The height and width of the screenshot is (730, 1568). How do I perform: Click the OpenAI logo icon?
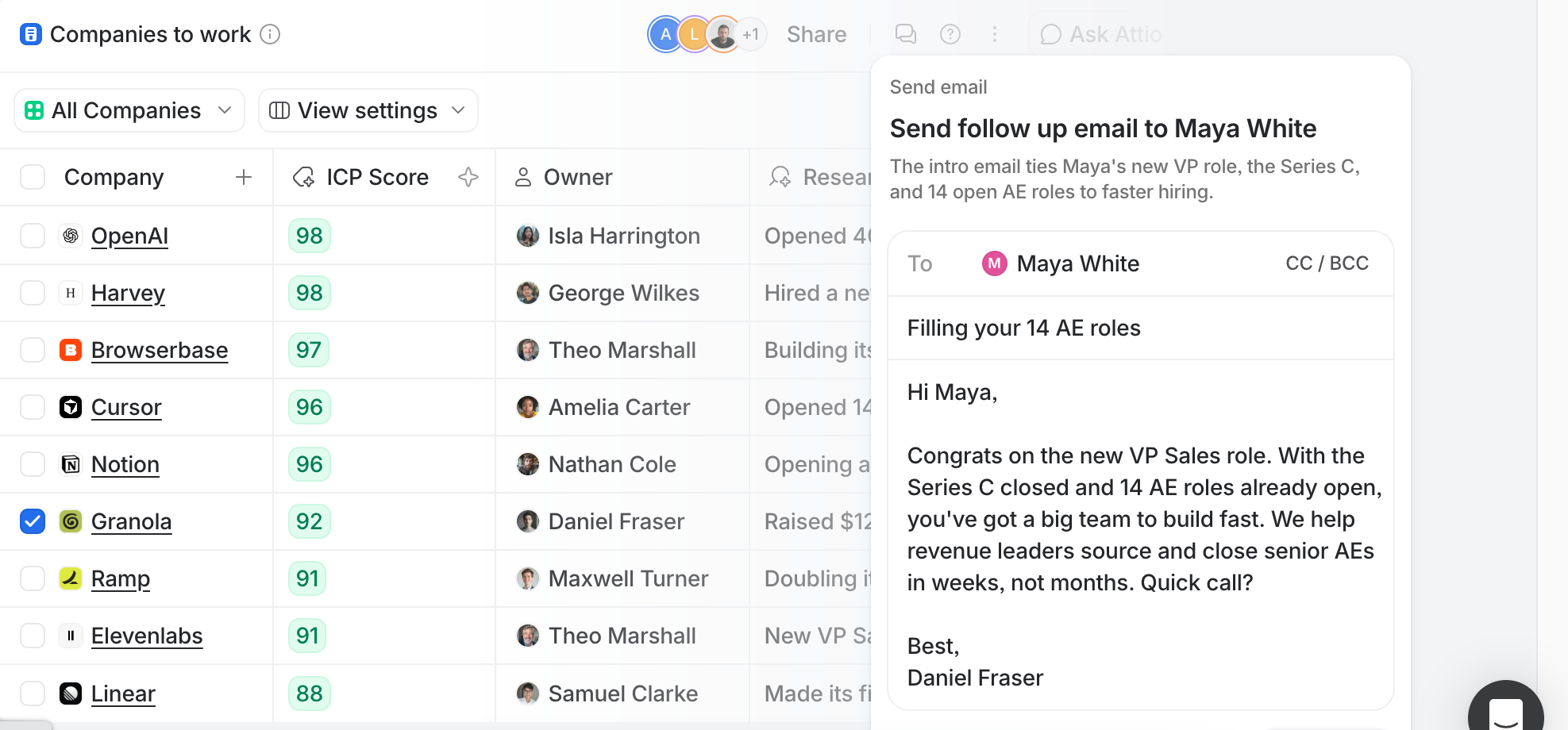tap(71, 236)
